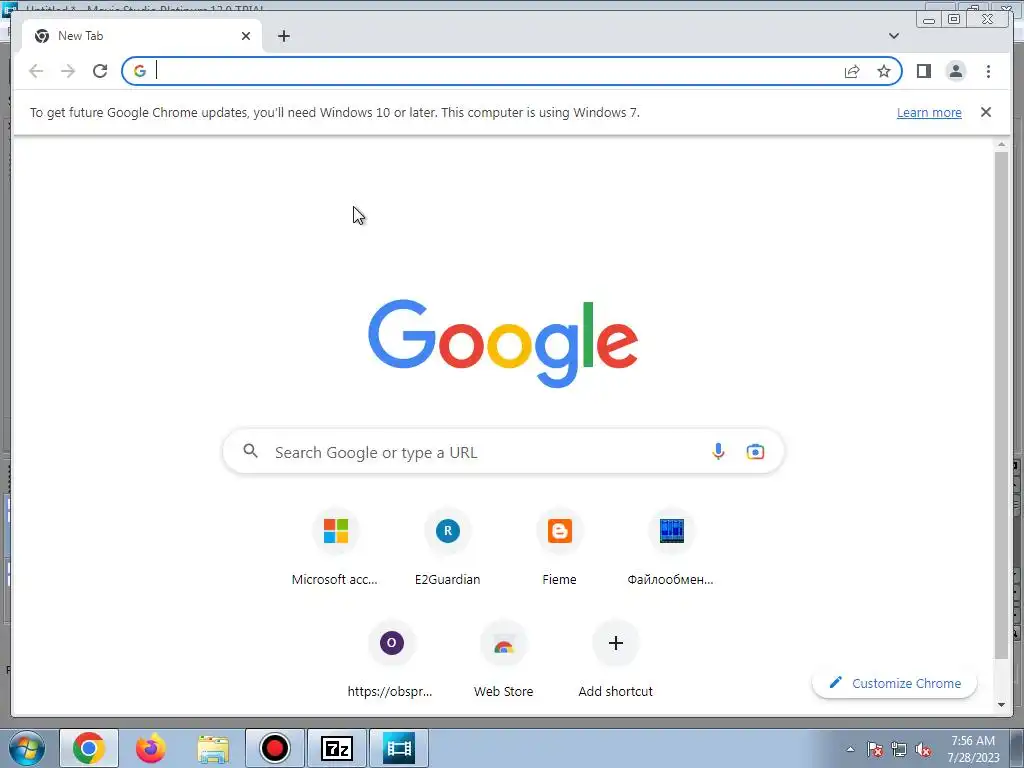Click the network tray icon

899,749
